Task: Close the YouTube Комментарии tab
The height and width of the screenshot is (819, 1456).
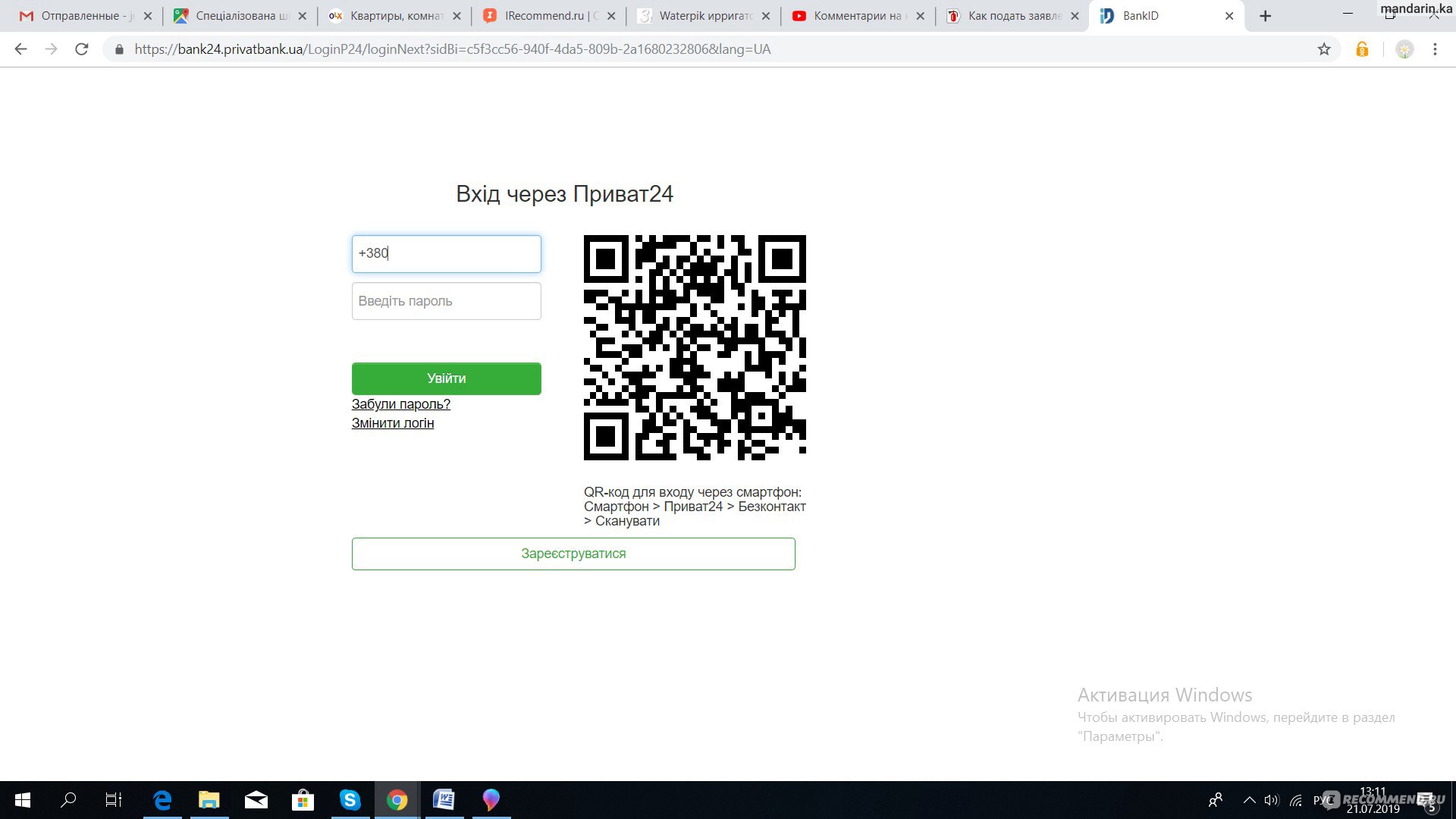Action: coord(921,16)
